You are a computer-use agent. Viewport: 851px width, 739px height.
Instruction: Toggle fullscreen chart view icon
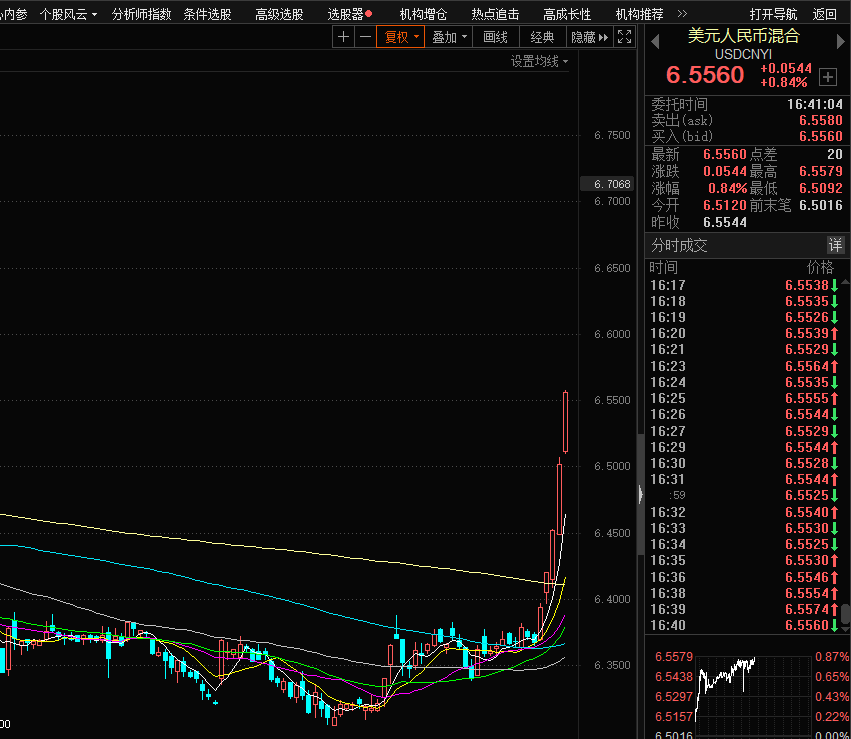pyautogui.click(x=625, y=37)
